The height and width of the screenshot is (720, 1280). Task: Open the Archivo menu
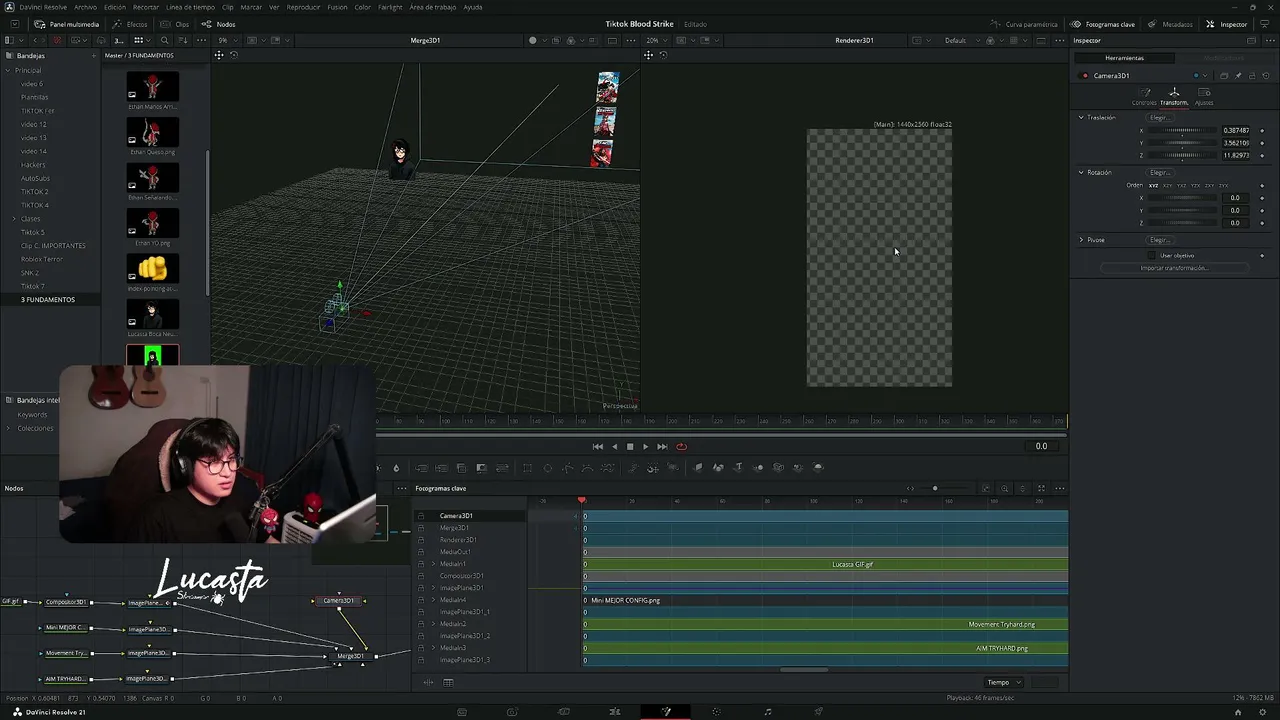click(86, 7)
